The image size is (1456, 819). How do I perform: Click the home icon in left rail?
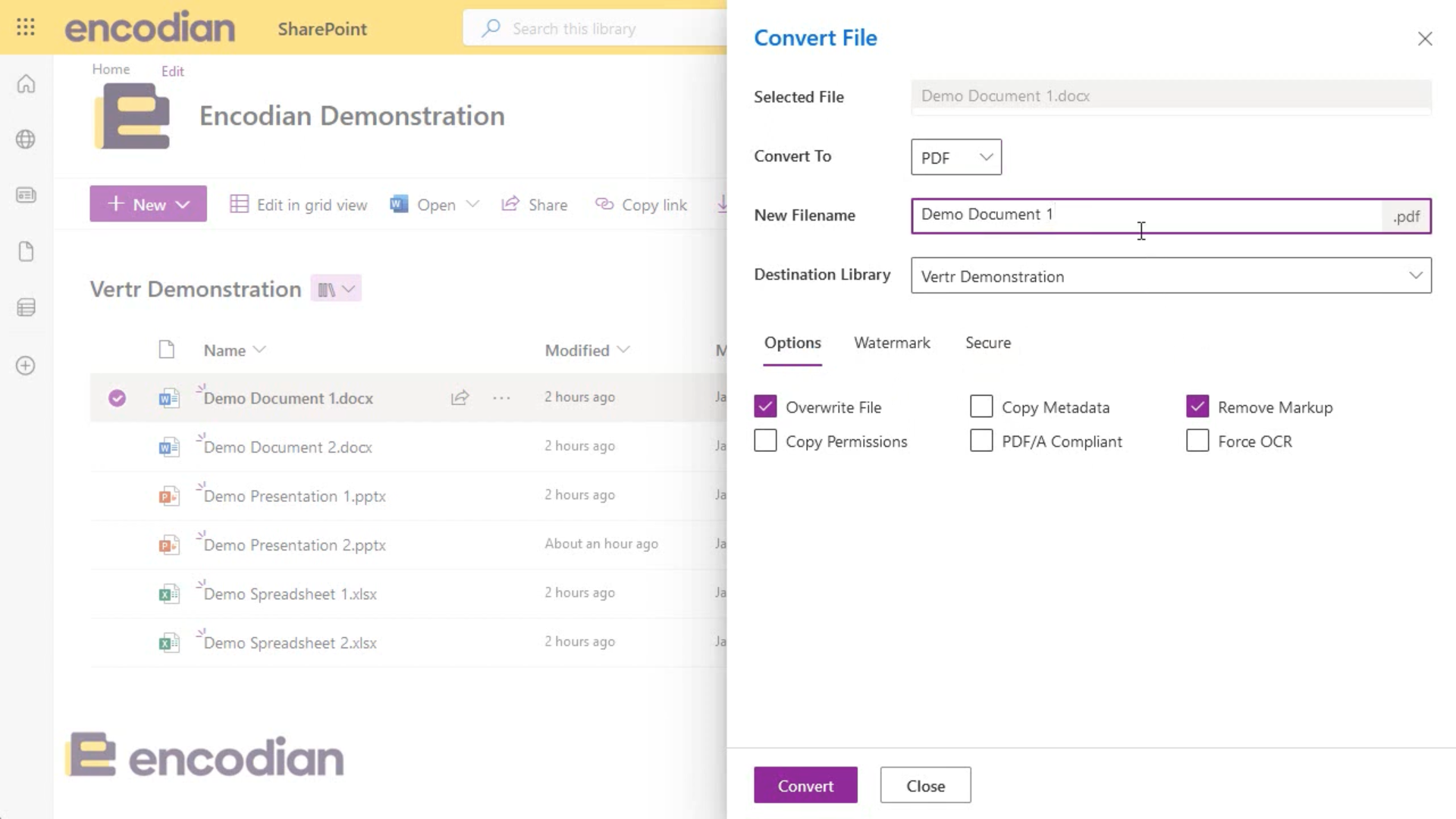pyautogui.click(x=26, y=83)
